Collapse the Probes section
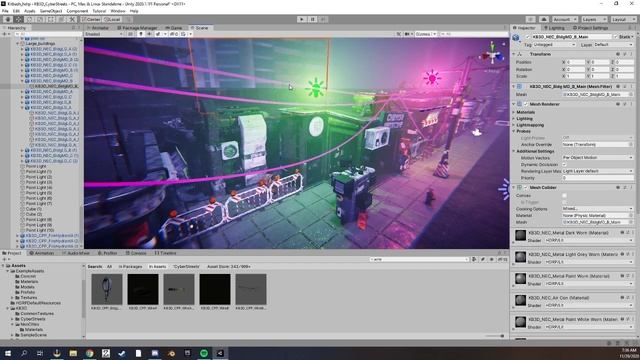The image size is (640, 360). click(x=514, y=131)
